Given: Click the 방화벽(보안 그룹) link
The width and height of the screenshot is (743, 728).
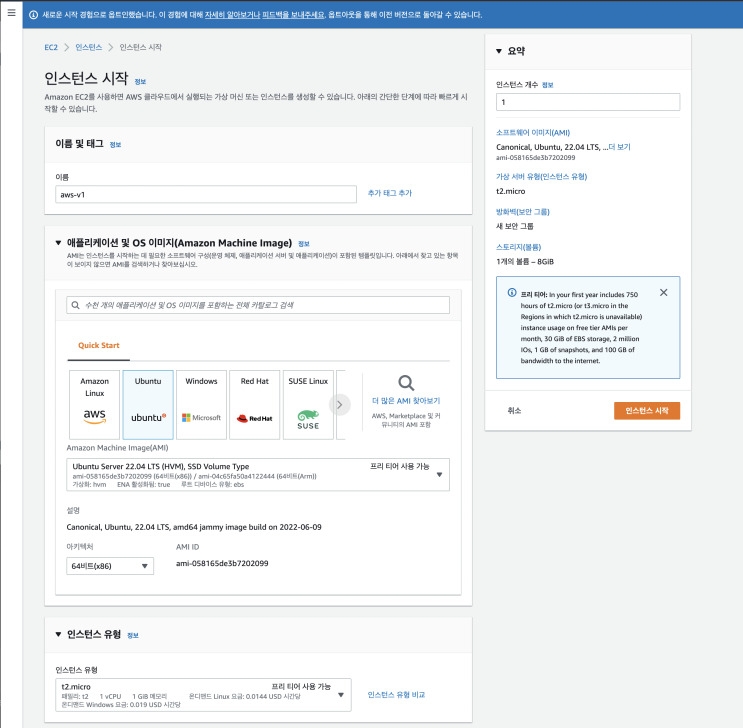Looking at the screenshot, I should (x=523, y=212).
